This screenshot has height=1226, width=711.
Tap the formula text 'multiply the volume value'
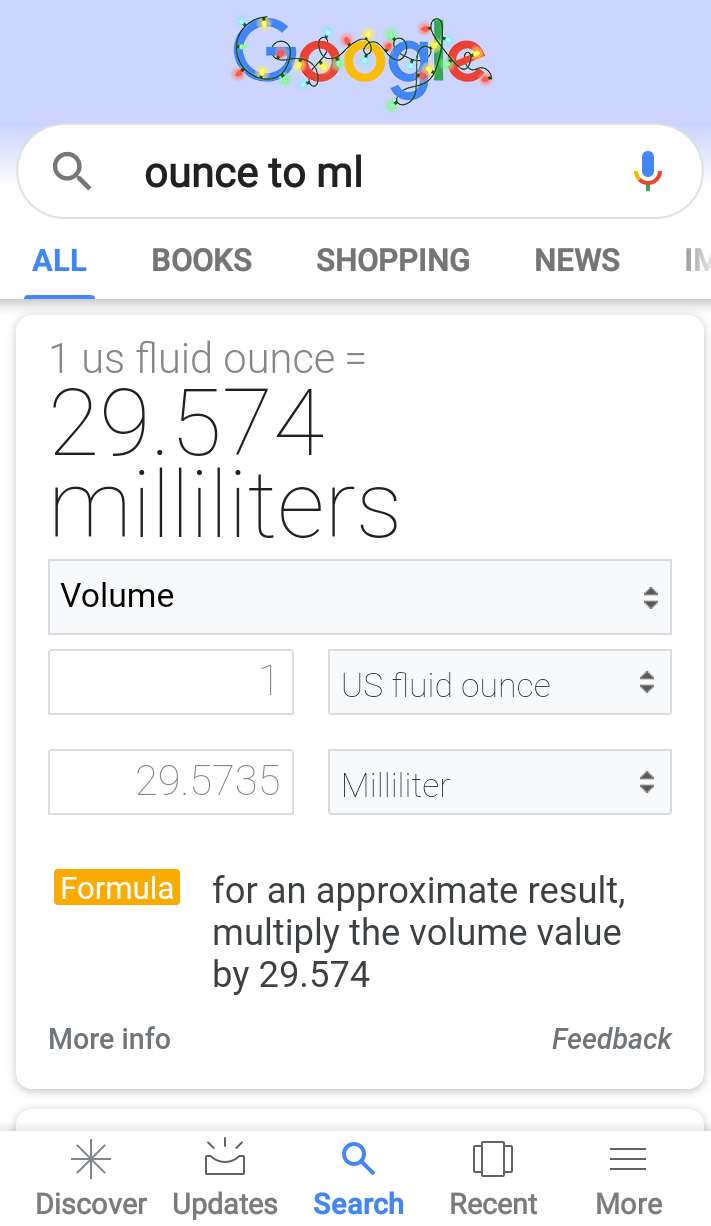(x=417, y=933)
